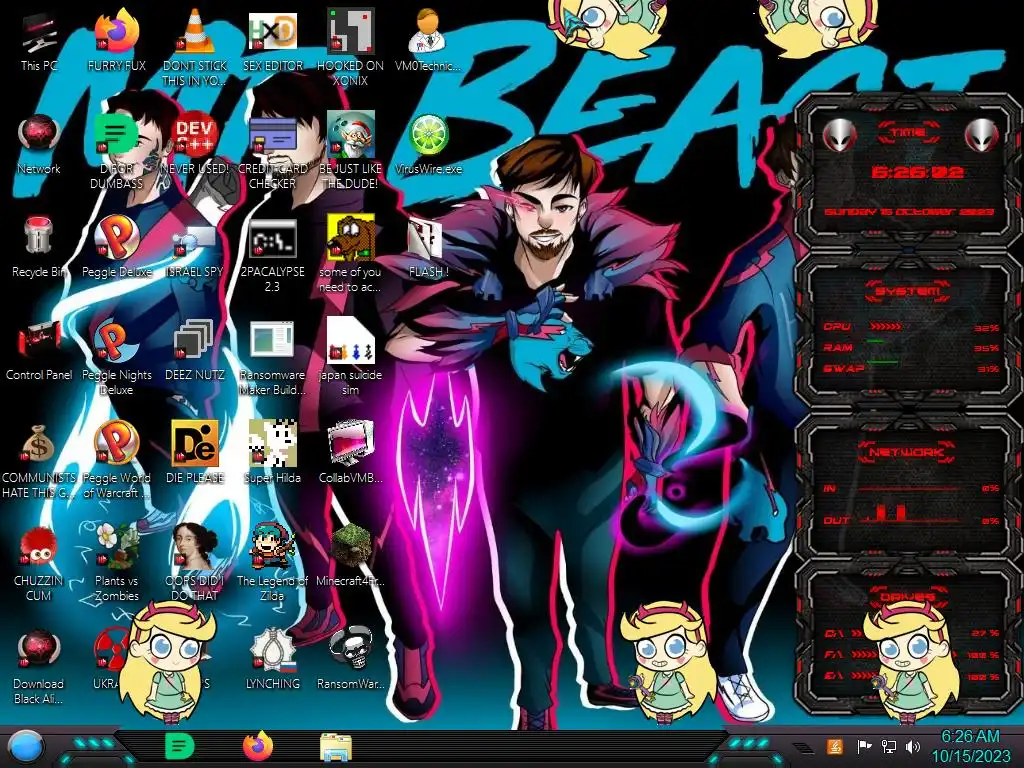Launch The Legend of Zilda shortcut
The height and width of the screenshot is (768, 1024).
(272, 563)
